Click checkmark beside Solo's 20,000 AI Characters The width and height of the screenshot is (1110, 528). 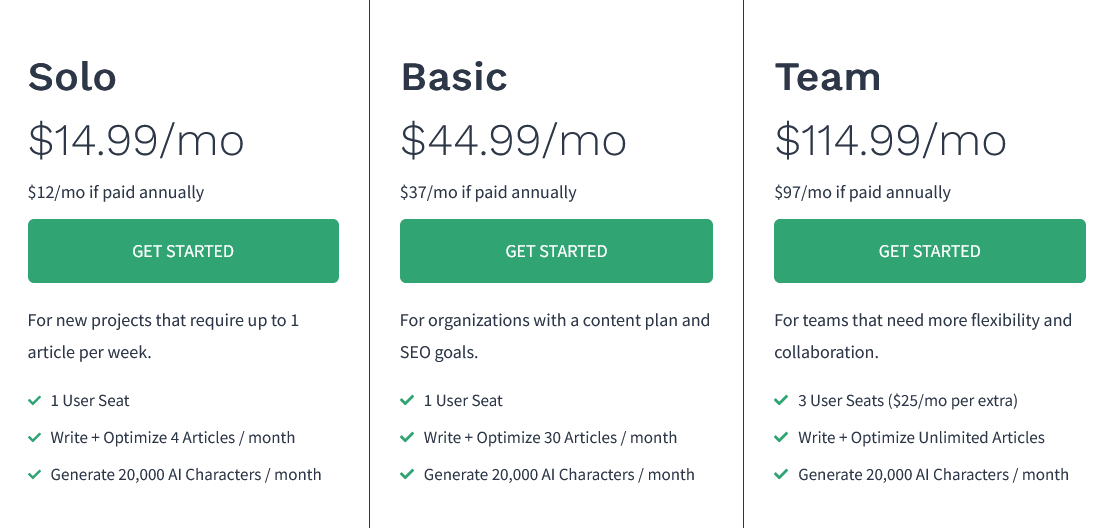(x=35, y=475)
